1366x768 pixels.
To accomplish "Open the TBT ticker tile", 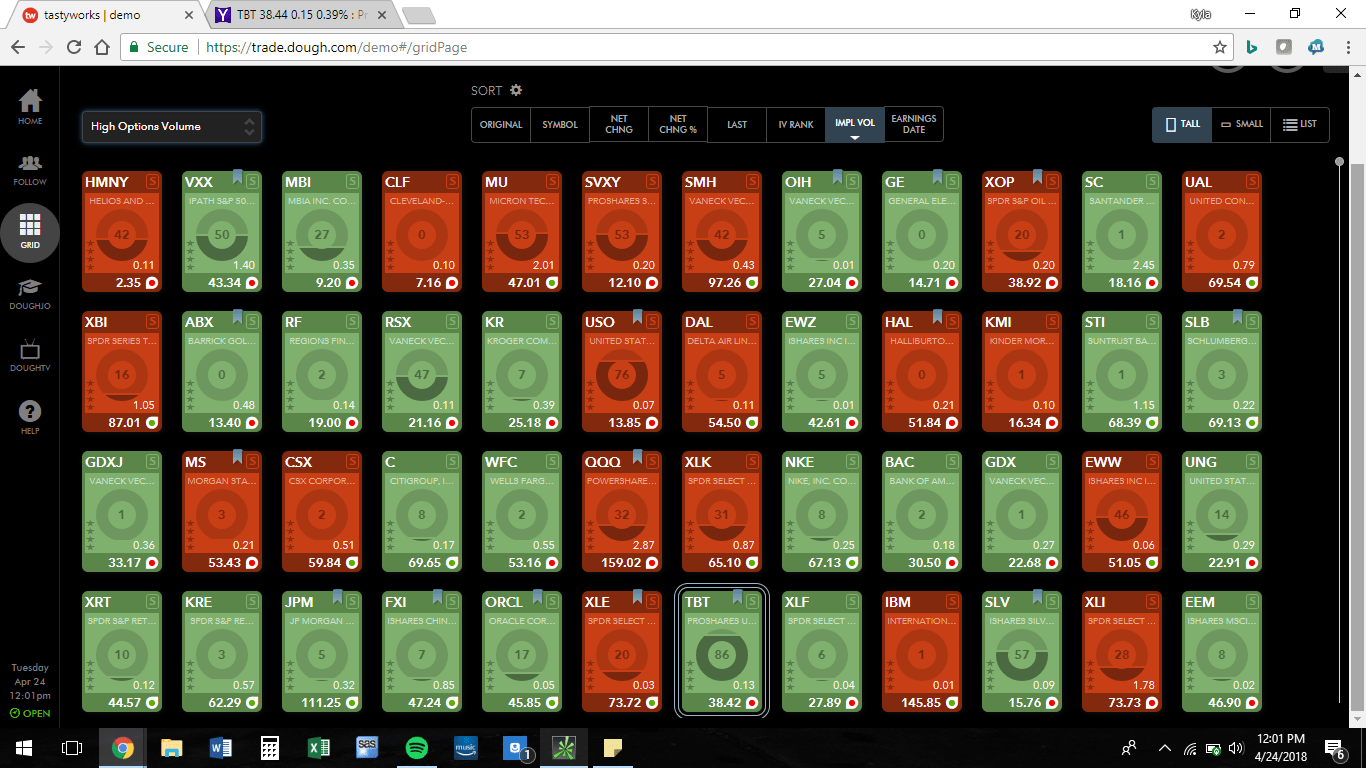I will coord(721,652).
